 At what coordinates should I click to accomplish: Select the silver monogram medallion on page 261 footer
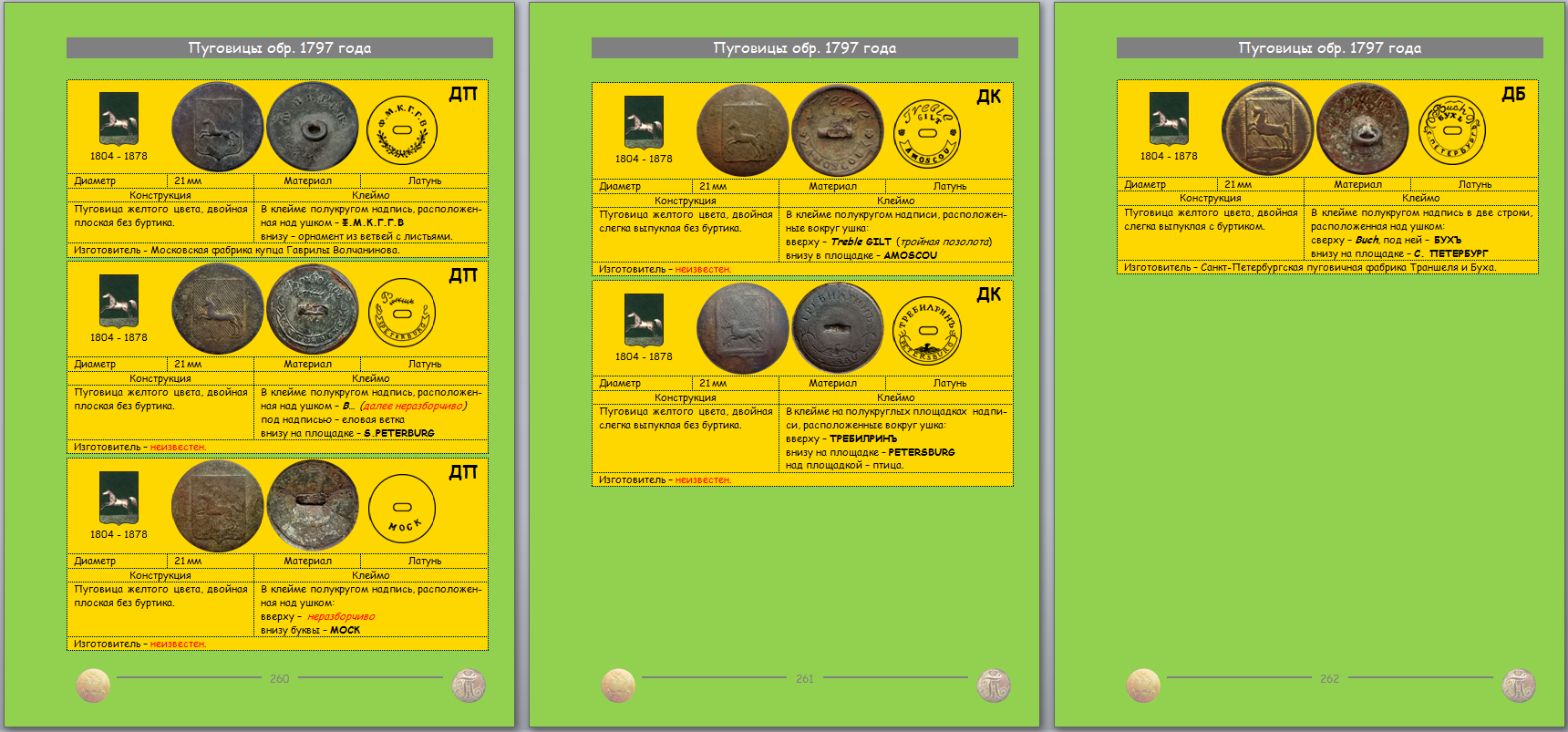(994, 686)
